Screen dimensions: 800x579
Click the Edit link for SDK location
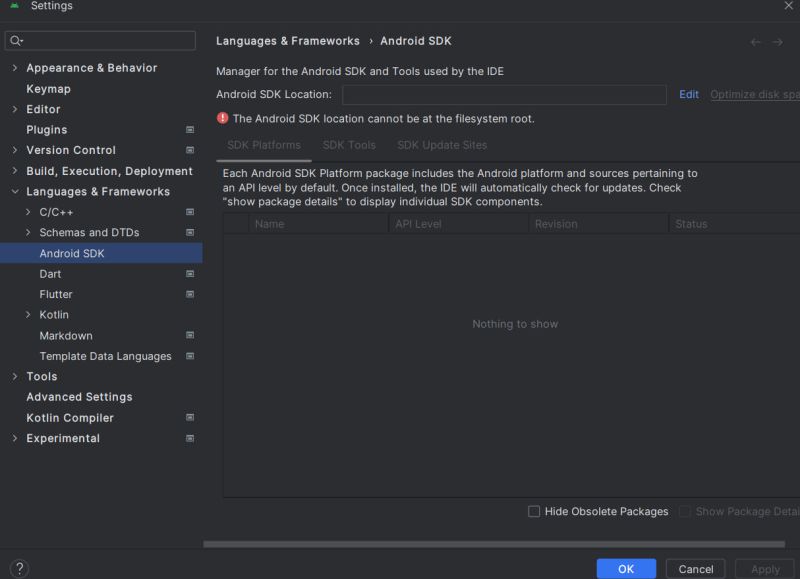[x=689, y=94]
